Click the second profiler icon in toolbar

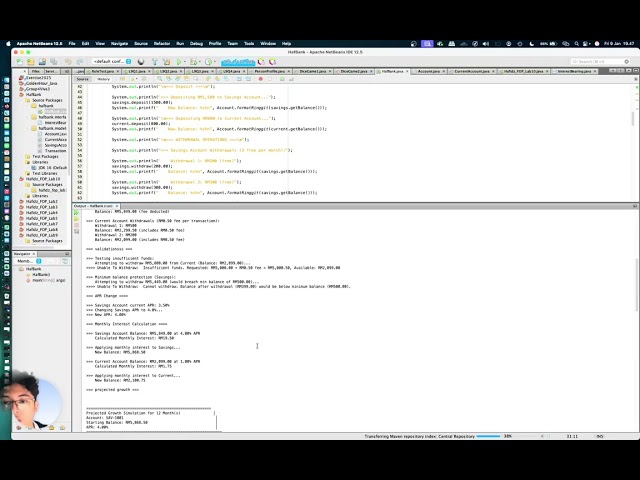(x=272, y=62)
